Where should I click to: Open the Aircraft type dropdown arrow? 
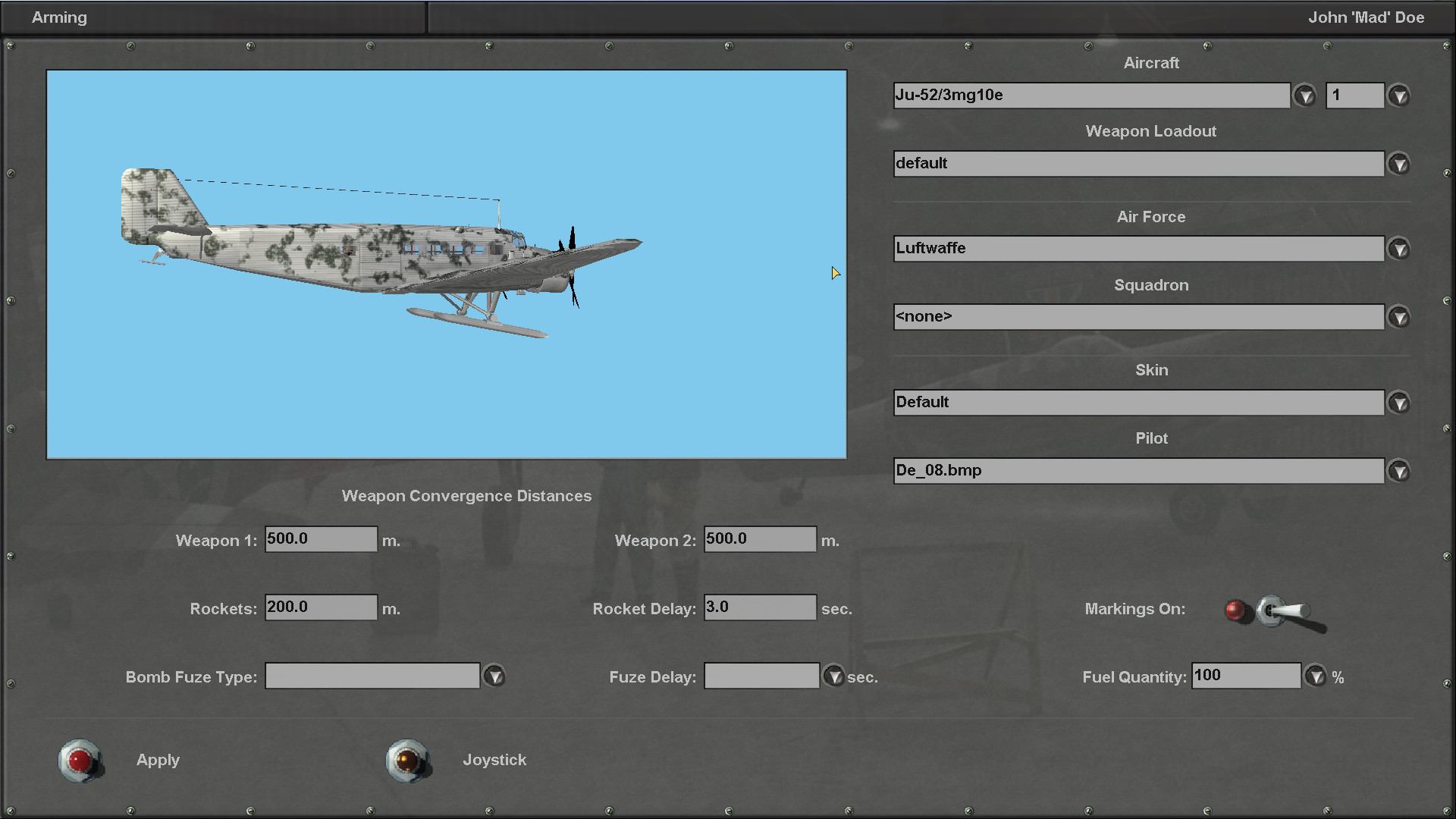(x=1304, y=96)
